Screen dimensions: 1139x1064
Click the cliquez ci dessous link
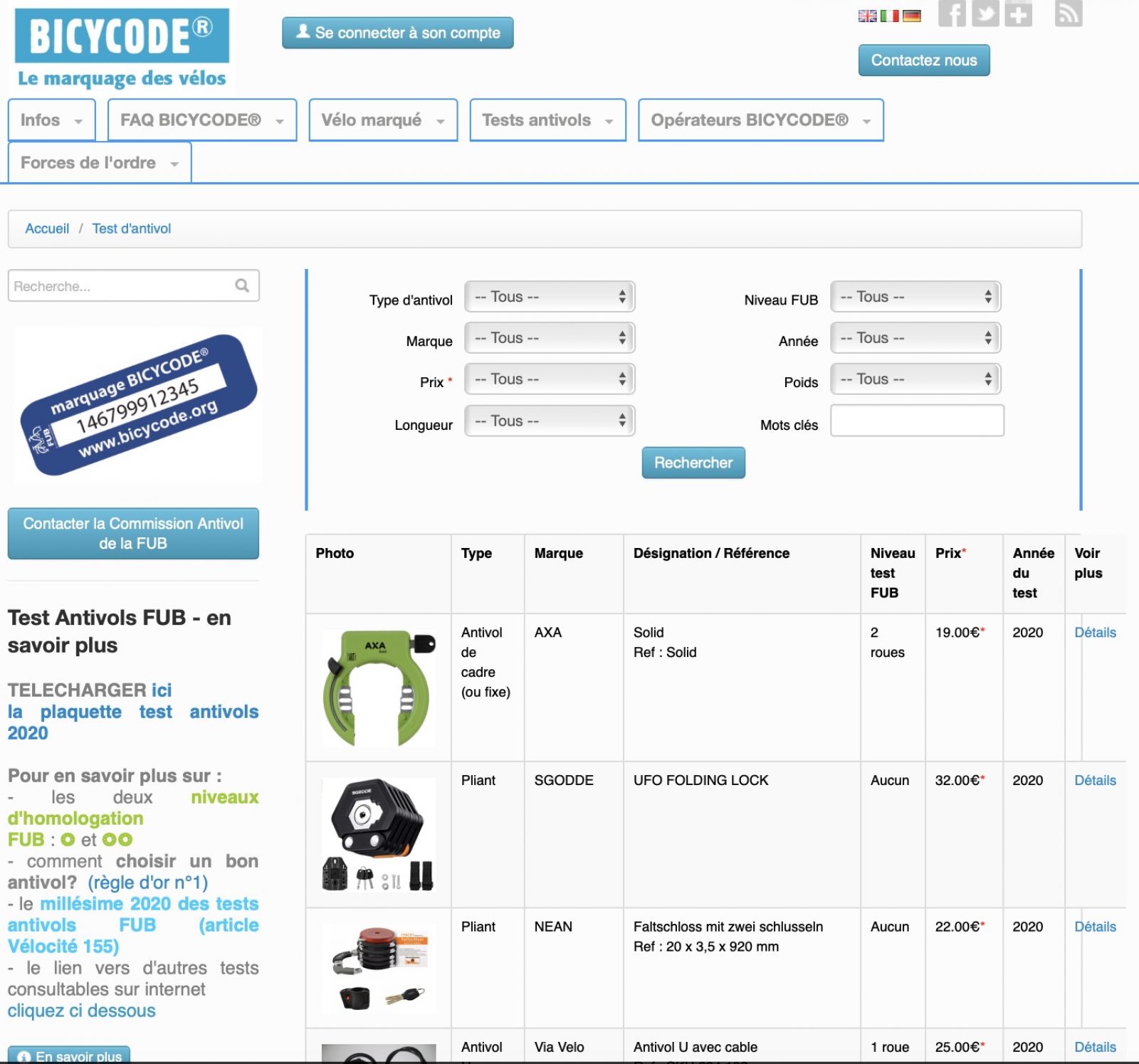point(81,1011)
